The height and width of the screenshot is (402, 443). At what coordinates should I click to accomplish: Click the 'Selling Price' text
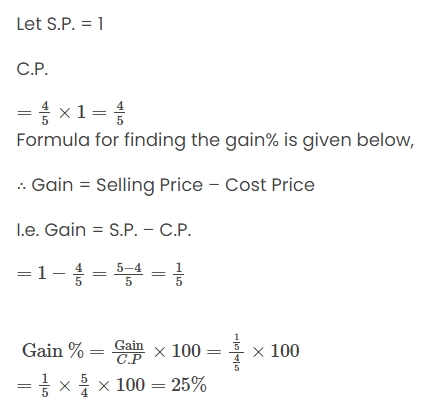point(149,185)
